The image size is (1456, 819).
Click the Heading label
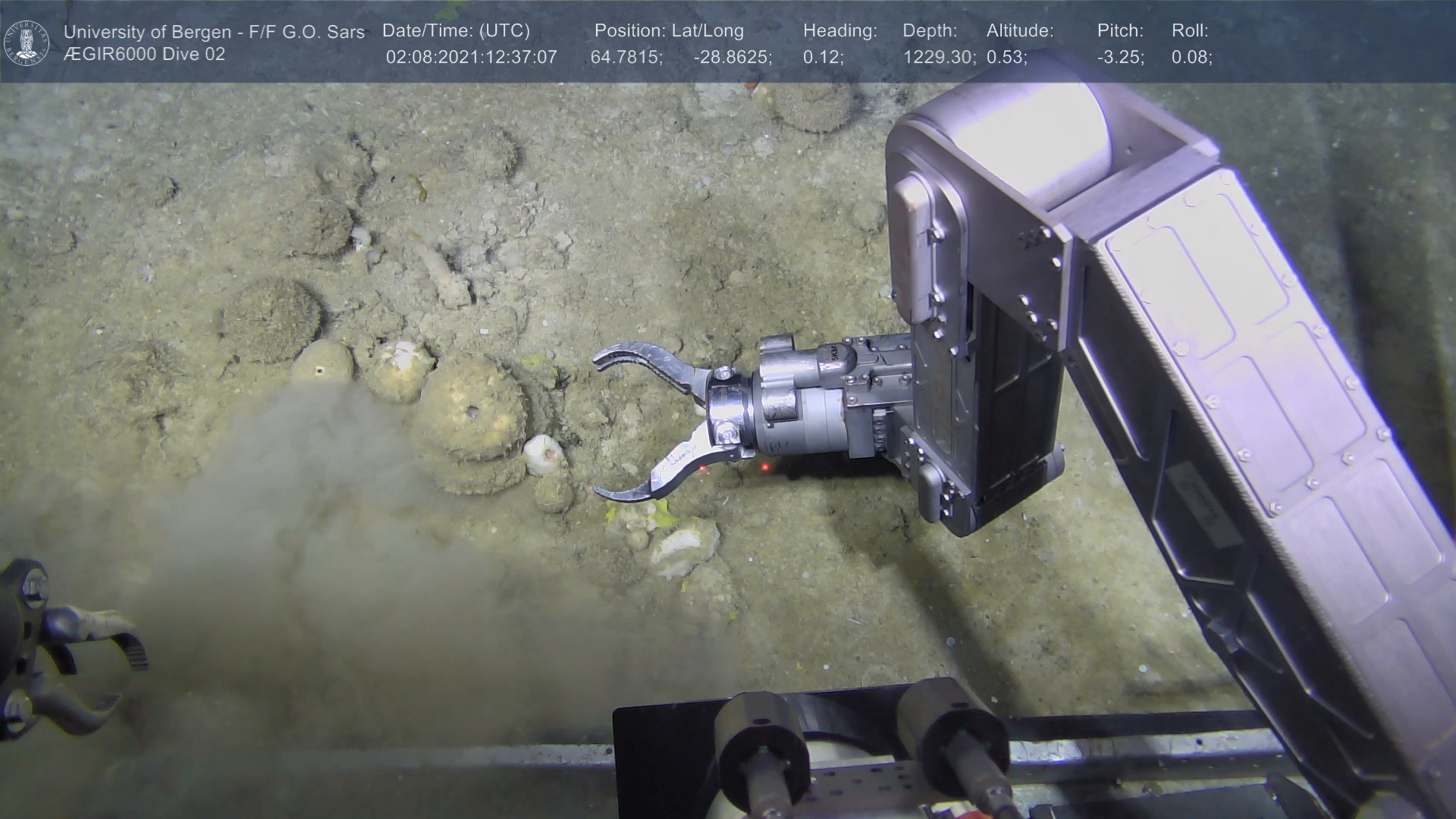click(839, 31)
